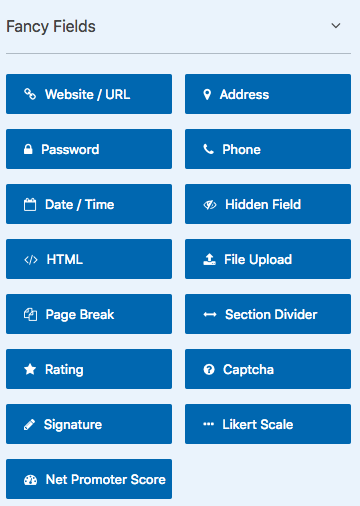Add a Section Divider field
This screenshot has width=360, height=506.
268,314
